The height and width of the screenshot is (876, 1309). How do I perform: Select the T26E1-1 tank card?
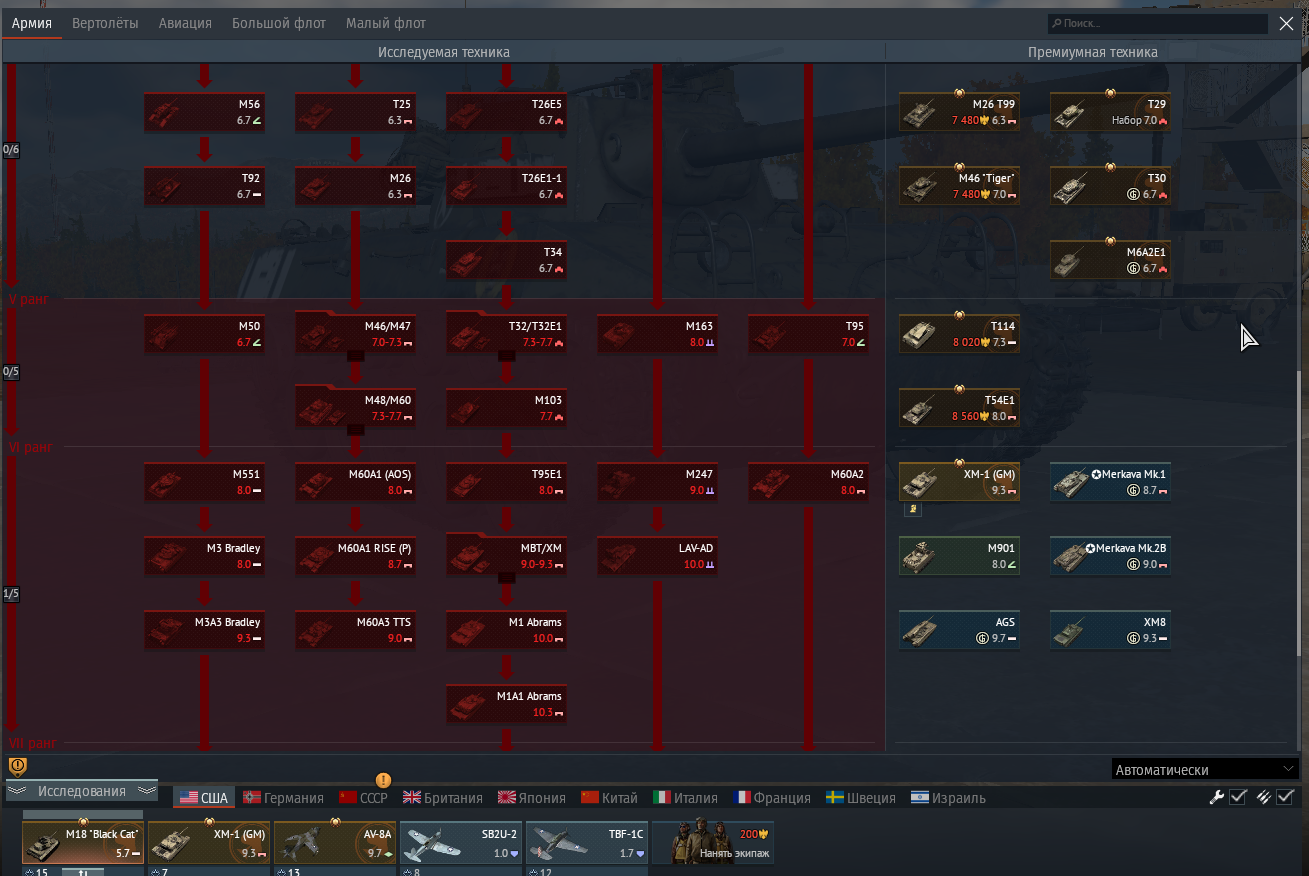tap(507, 186)
